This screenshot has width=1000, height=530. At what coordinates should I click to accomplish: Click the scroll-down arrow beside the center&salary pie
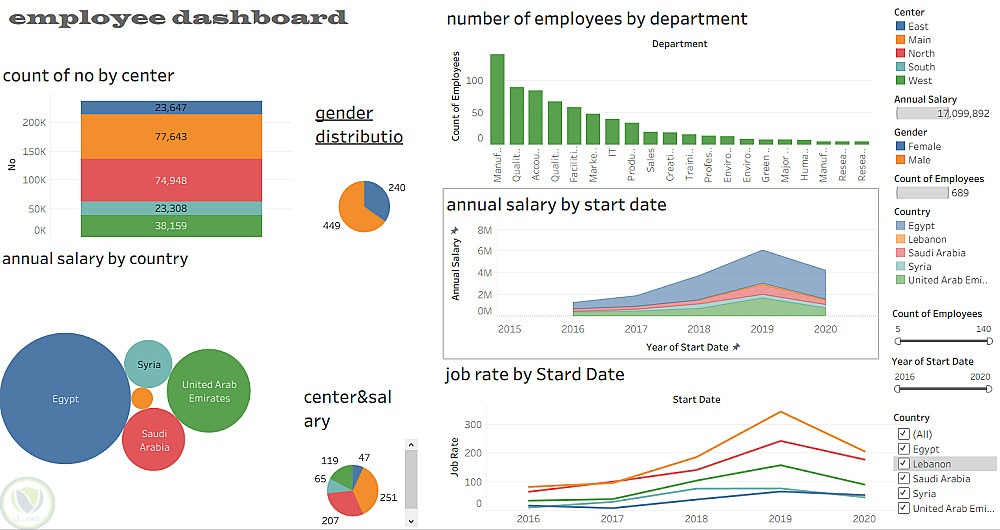click(x=411, y=520)
